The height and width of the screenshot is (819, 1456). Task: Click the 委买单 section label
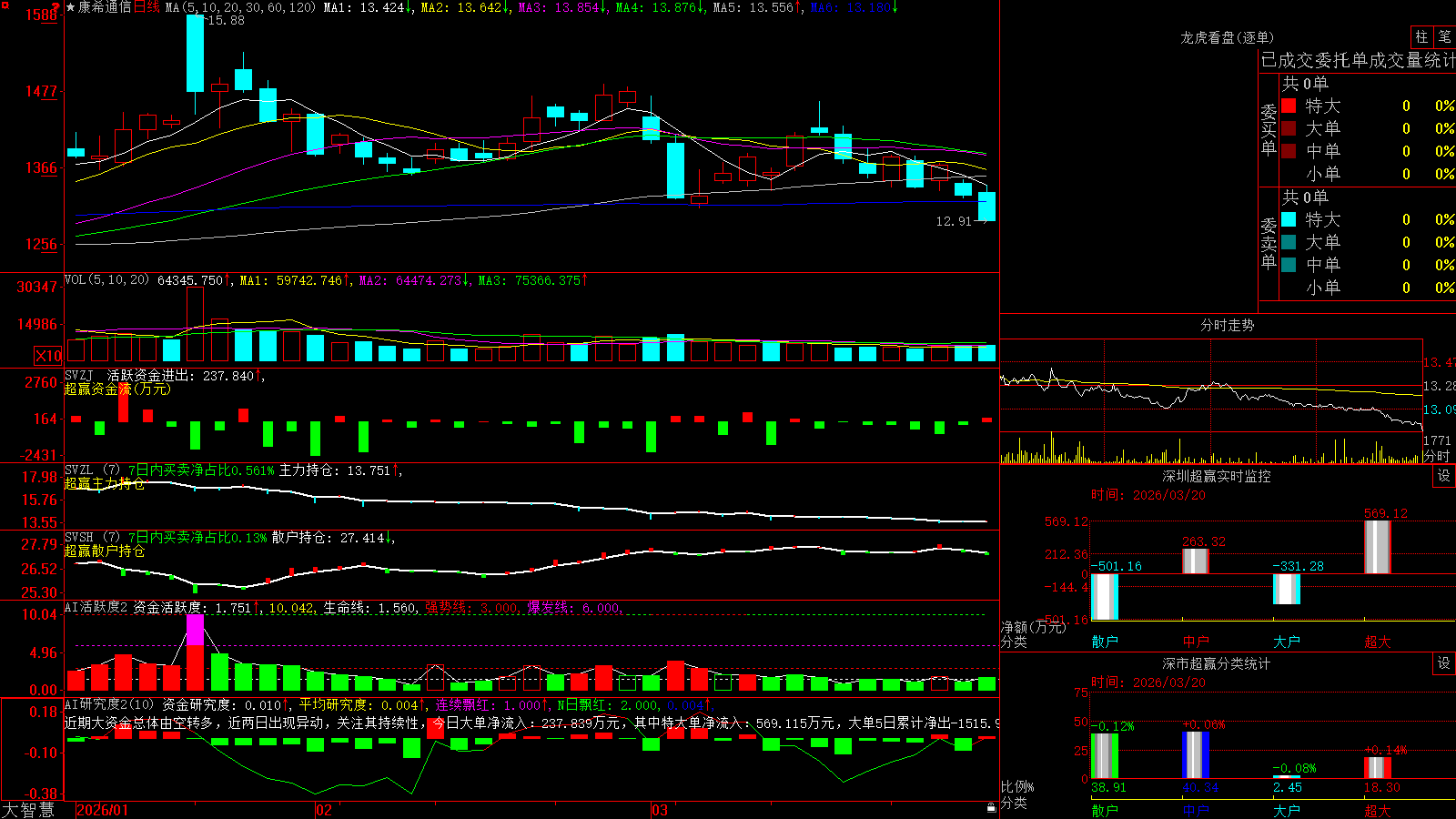pyautogui.click(x=1269, y=129)
